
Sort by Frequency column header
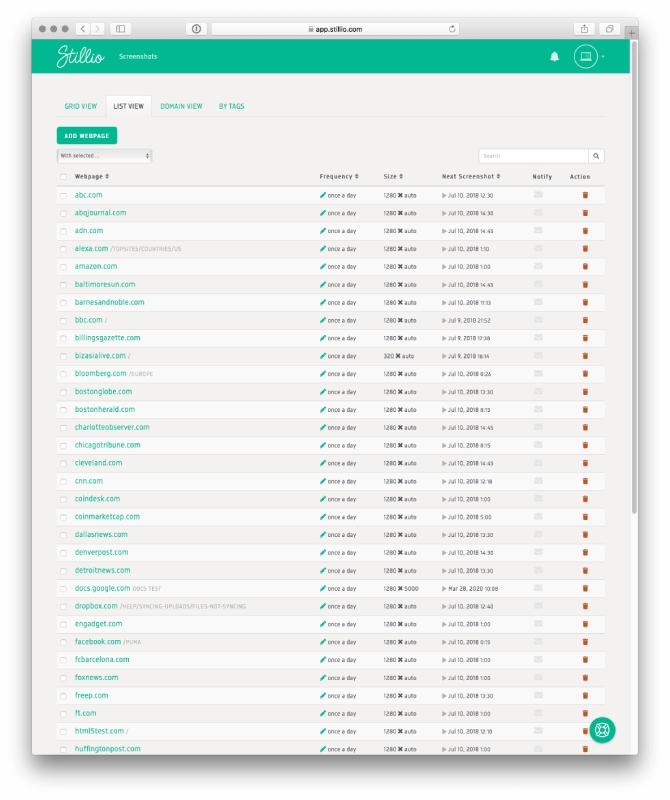pyautogui.click(x=339, y=177)
